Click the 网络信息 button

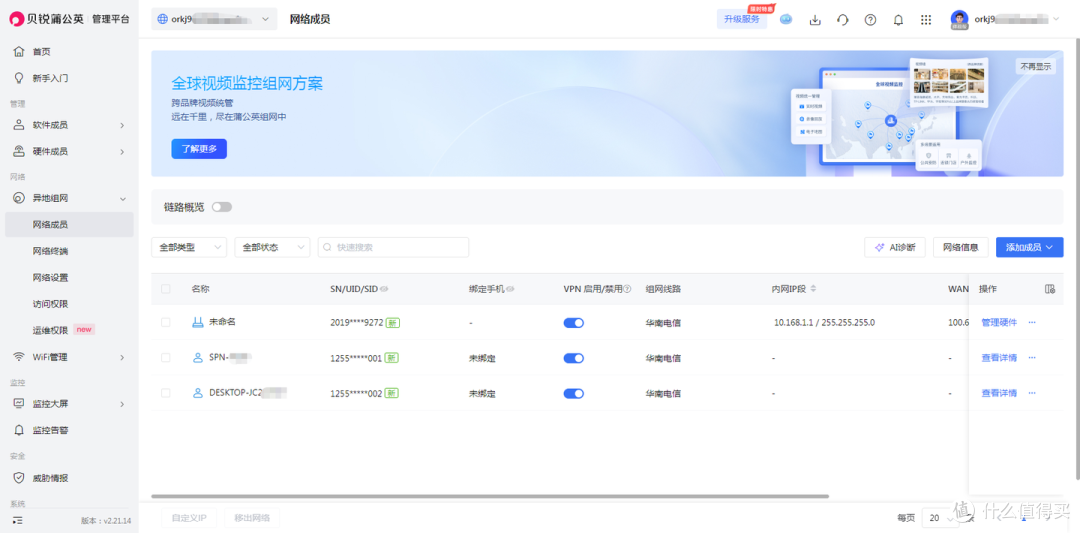[x=961, y=247]
